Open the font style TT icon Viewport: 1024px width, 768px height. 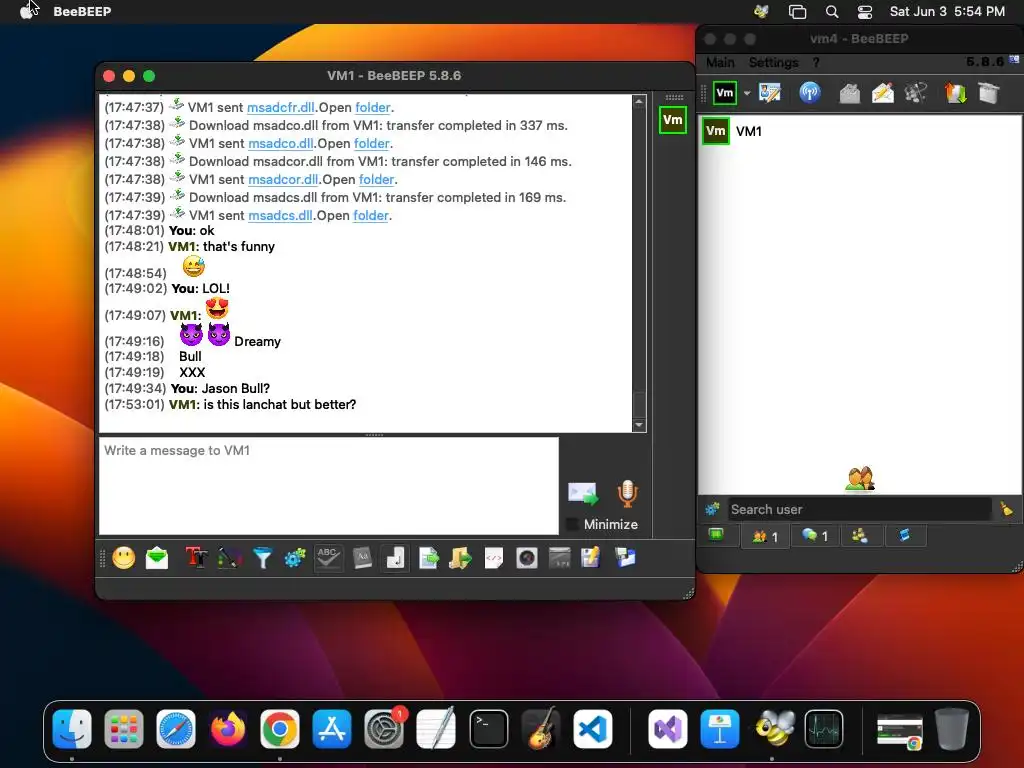point(197,558)
